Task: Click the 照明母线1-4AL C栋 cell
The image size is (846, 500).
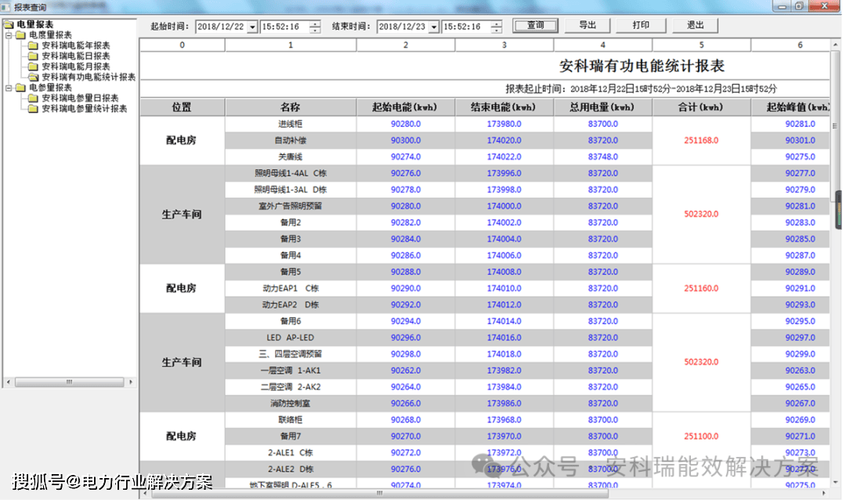Action: click(290, 173)
